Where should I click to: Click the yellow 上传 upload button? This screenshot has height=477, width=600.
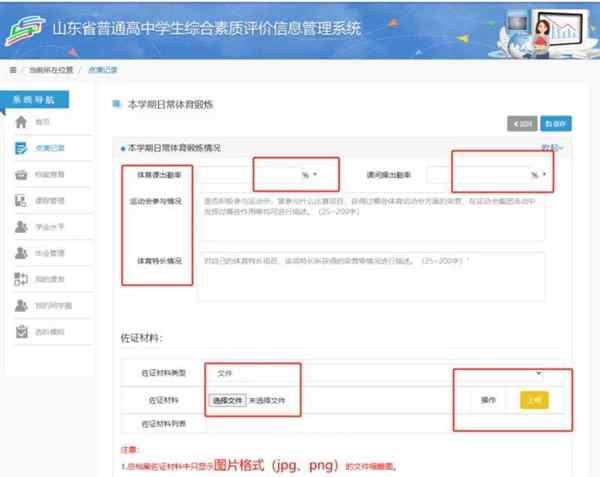534,400
